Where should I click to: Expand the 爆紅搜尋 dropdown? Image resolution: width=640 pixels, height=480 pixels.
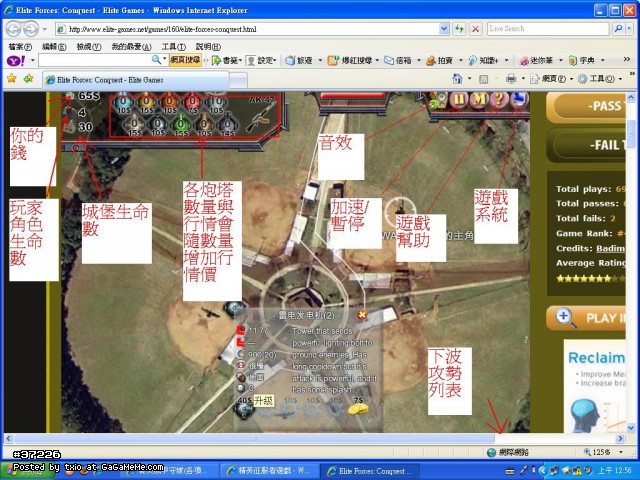point(377,60)
